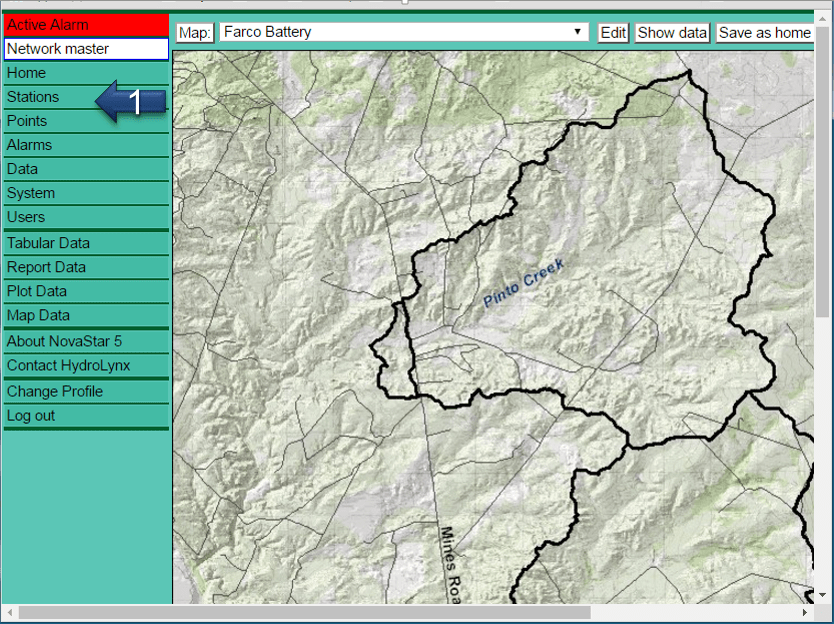Open the Users page
Viewport: 834px width, 624px height.
click(x=26, y=217)
